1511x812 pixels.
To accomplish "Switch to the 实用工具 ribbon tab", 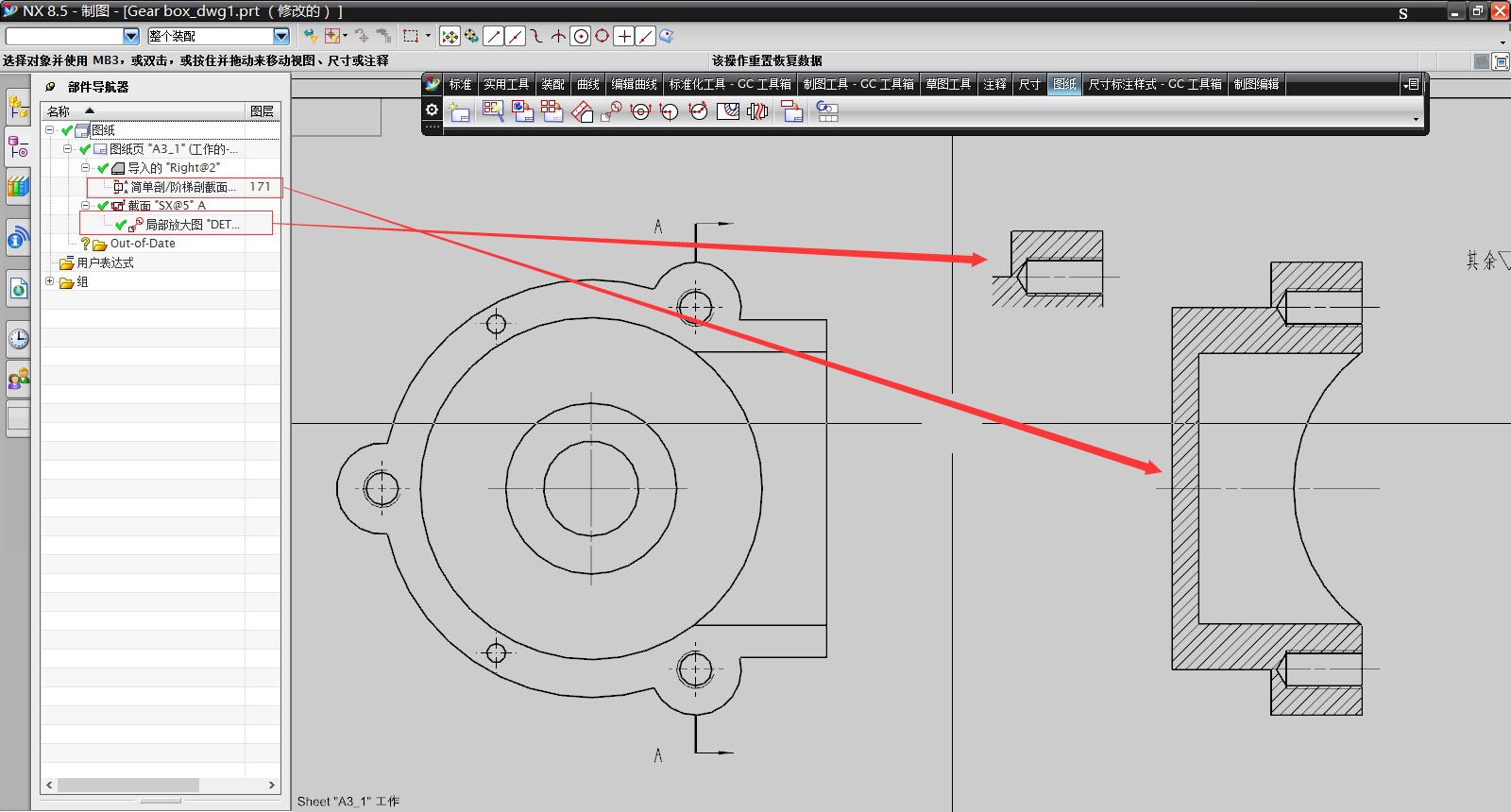I will click(x=506, y=84).
